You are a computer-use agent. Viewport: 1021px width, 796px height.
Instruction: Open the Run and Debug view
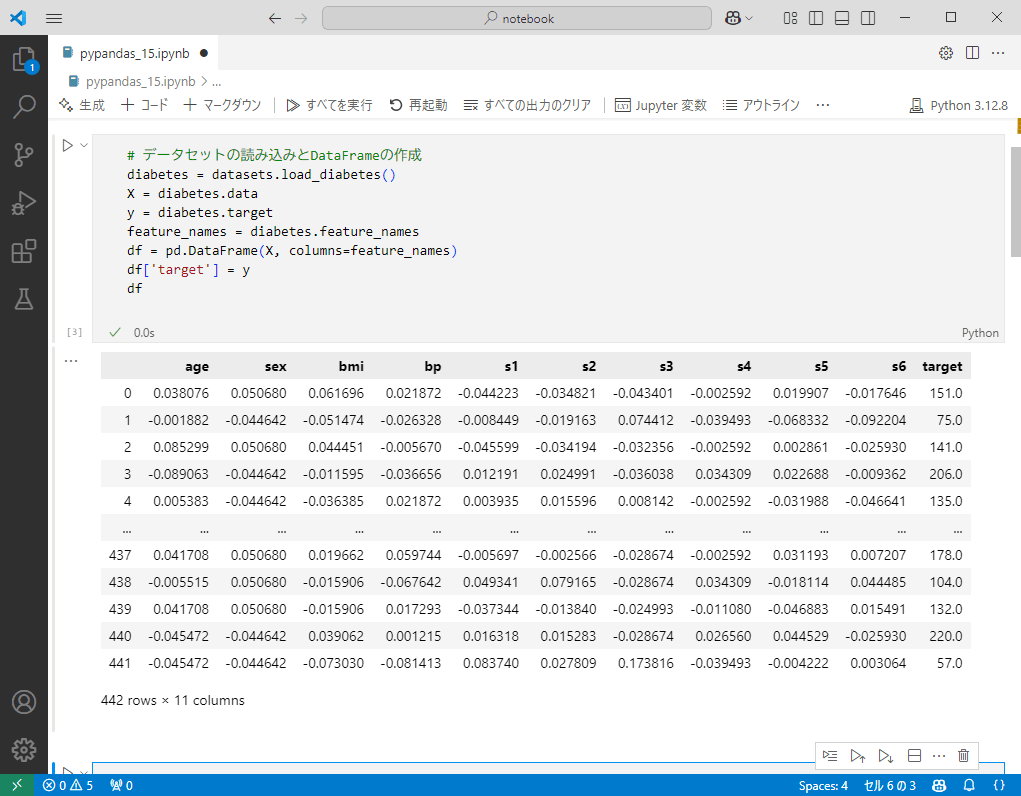tap(23, 204)
